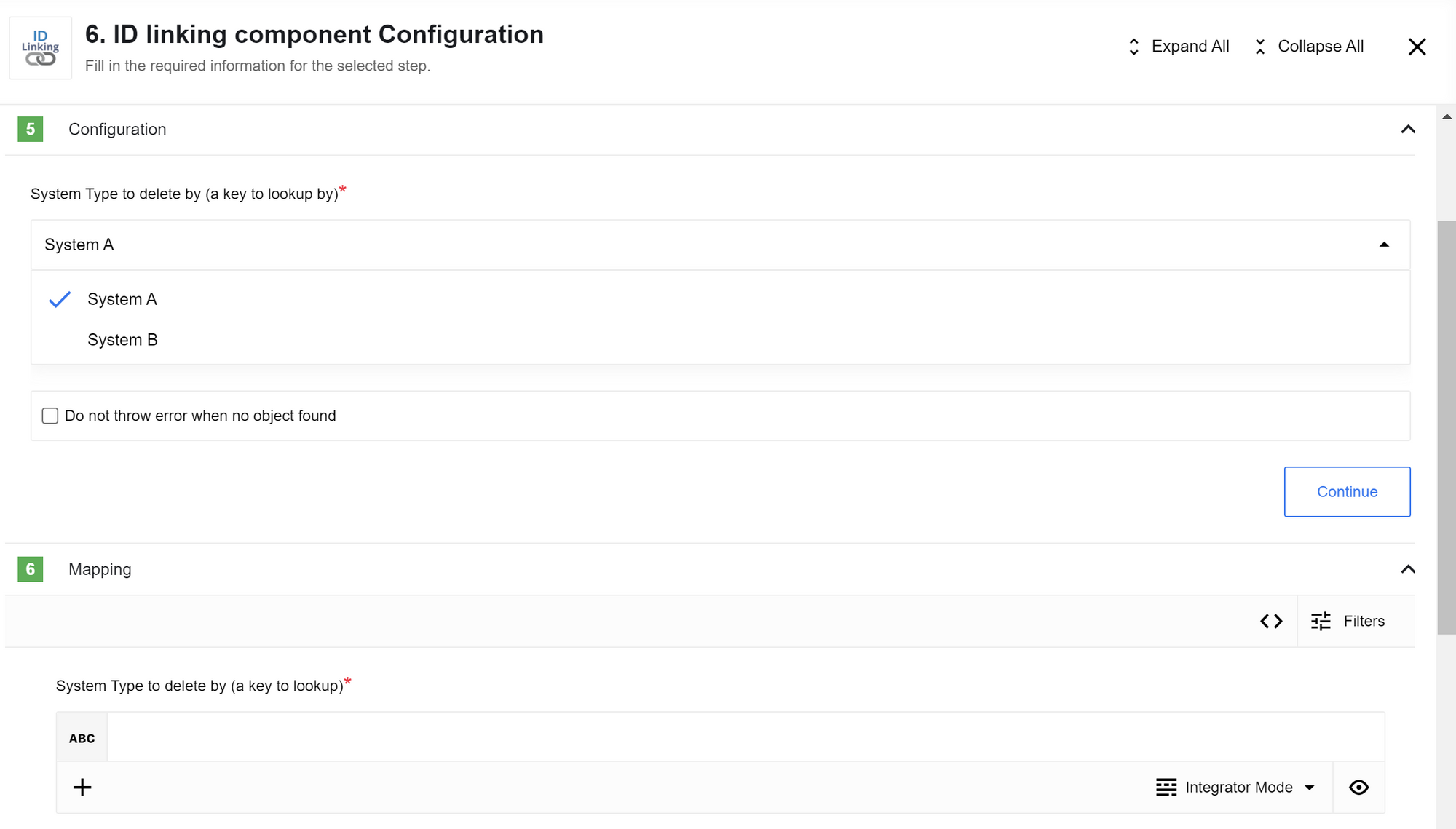The height and width of the screenshot is (829, 1456).
Task: Collapse the Mapping section
Action: click(x=1408, y=569)
